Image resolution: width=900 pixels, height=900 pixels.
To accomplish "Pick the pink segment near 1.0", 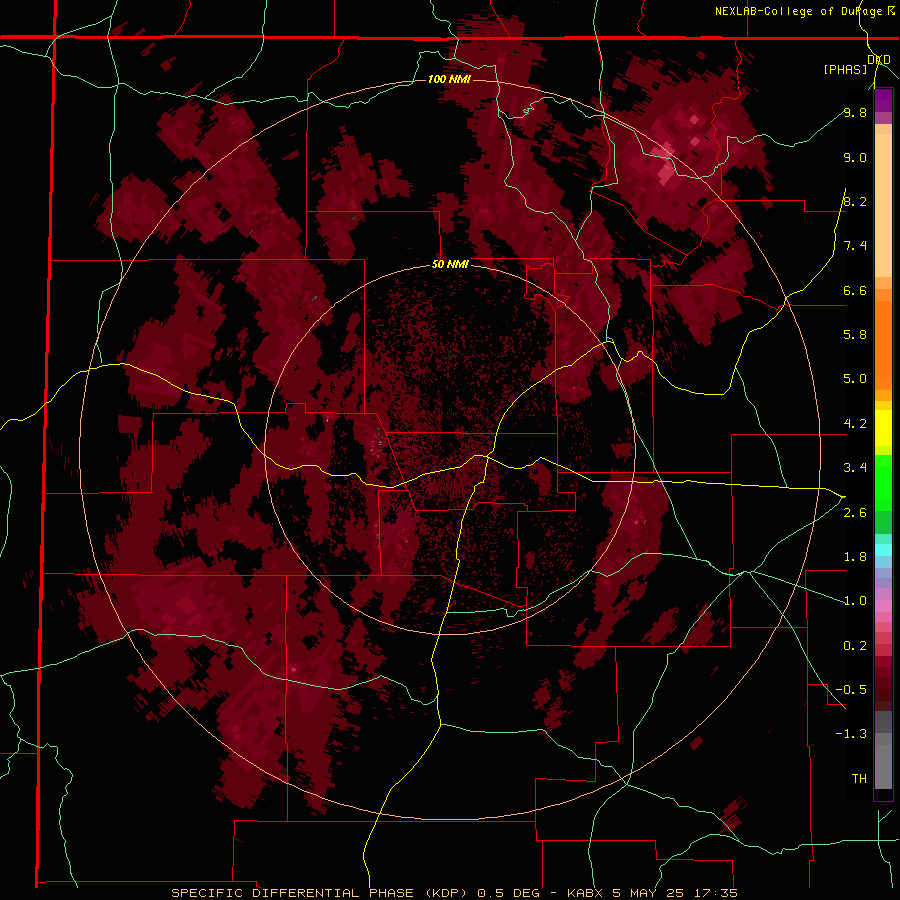I will (883, 606).
